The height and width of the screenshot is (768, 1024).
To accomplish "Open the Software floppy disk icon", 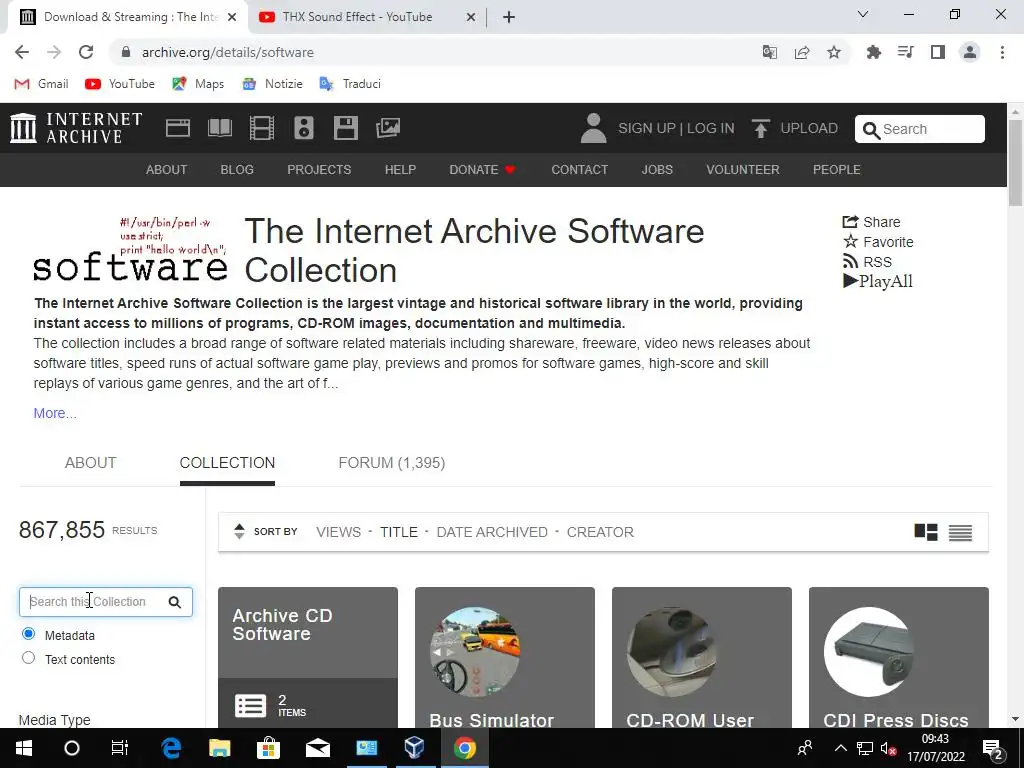I will click(x=345, y=128).
